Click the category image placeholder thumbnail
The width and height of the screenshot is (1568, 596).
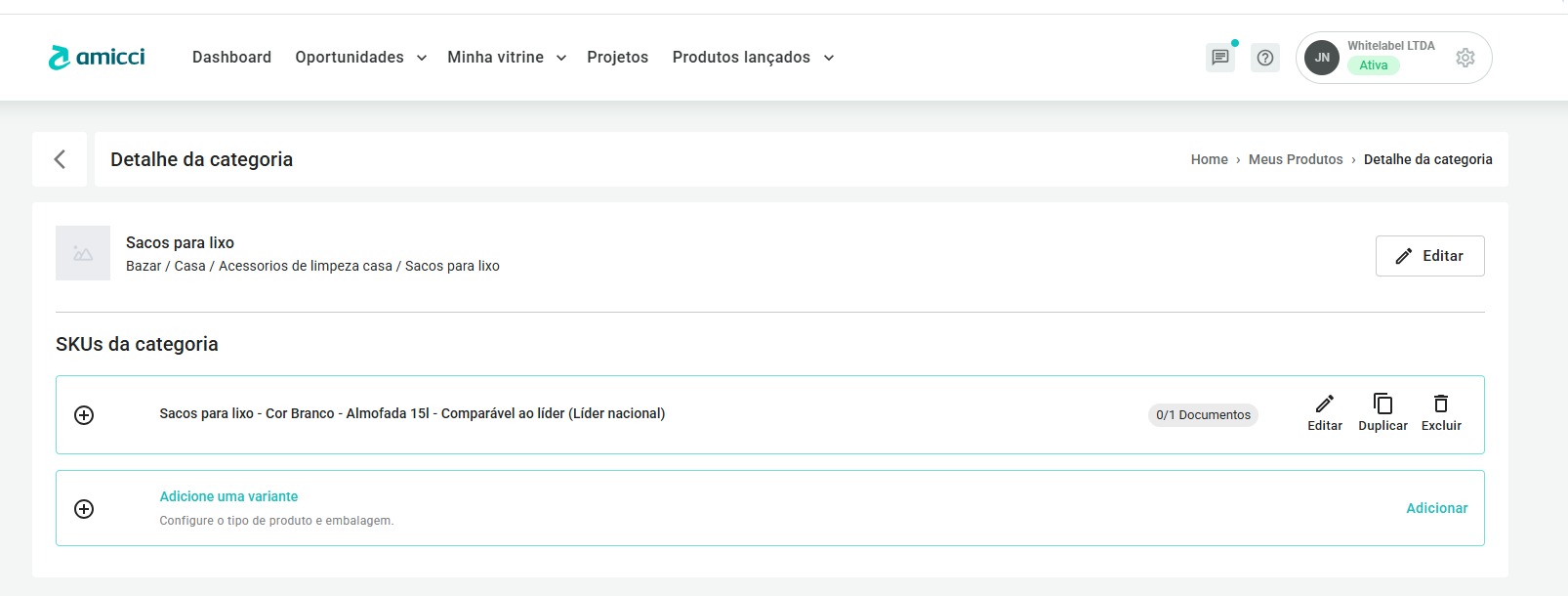pyautogui.click(x=83, y=253)
